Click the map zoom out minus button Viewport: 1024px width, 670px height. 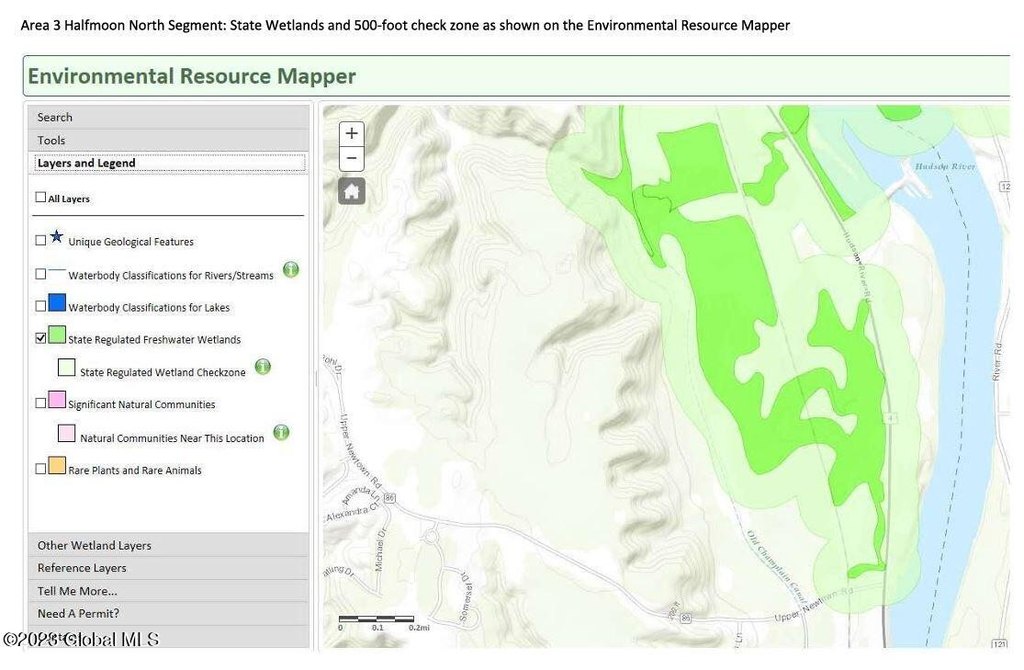tap(352, 158)
